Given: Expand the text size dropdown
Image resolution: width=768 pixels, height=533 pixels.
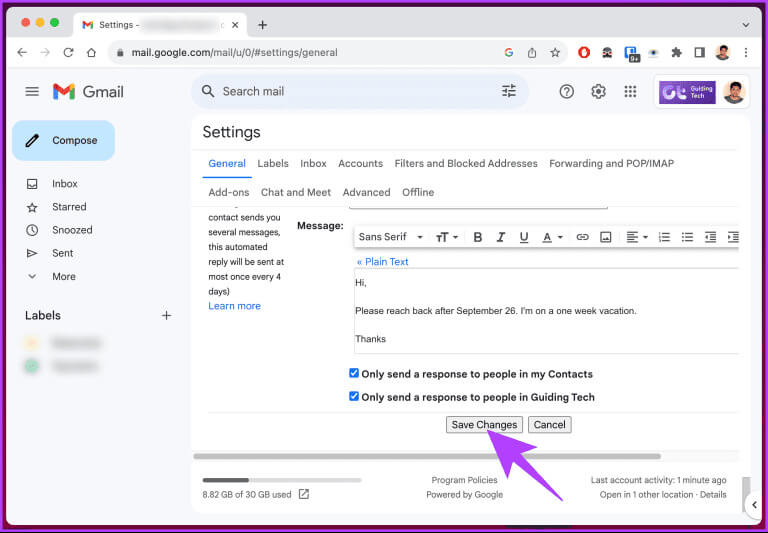Looking at the screenshot, I should coord(446,237).
